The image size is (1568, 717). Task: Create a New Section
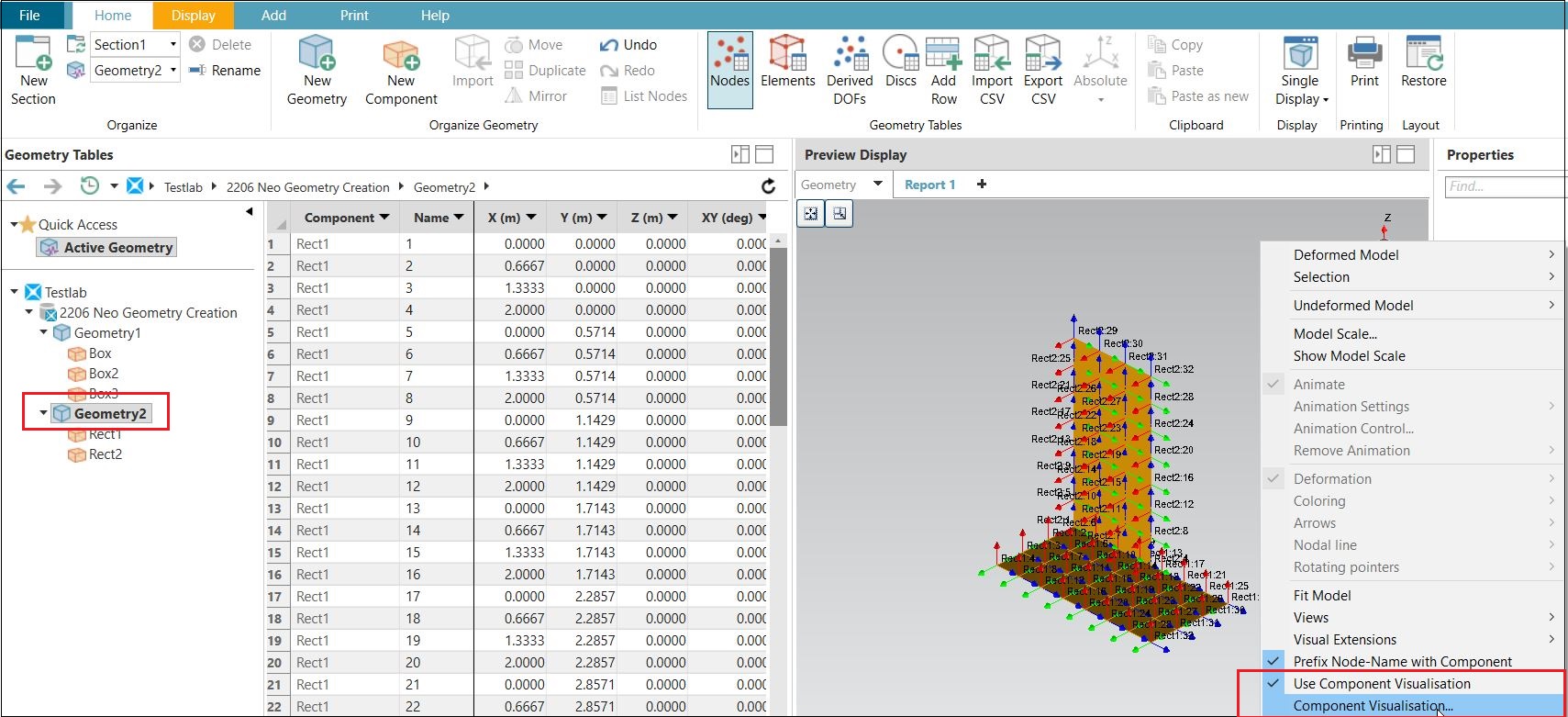(x=33, y=71)
